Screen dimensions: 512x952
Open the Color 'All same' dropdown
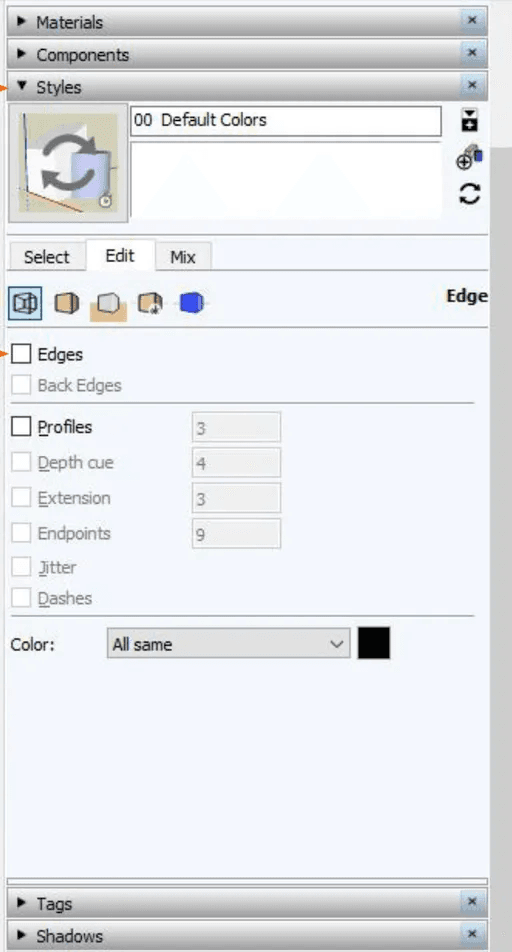[x=228, y=644]
